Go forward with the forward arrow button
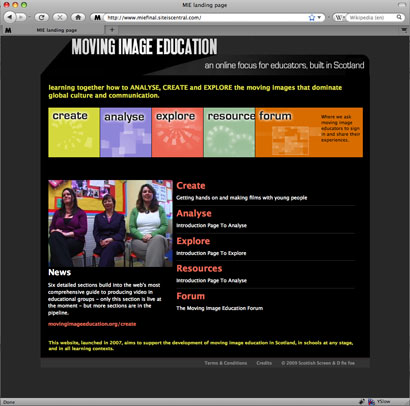This screenshot has height=406, width=410. [x=21, y=17]
